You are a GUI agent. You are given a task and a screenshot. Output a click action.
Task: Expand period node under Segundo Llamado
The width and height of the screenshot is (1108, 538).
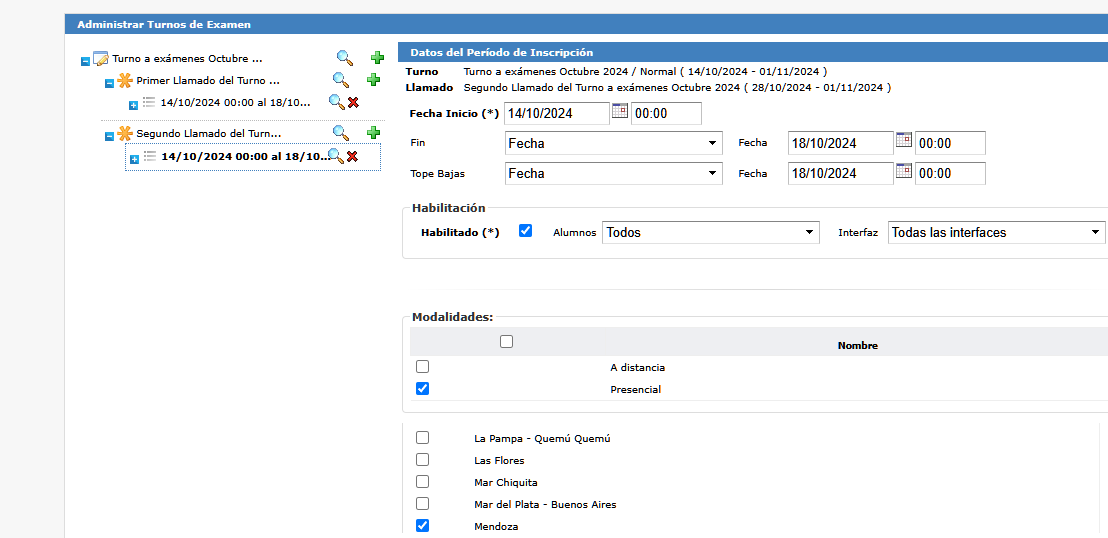pos(134,160)
